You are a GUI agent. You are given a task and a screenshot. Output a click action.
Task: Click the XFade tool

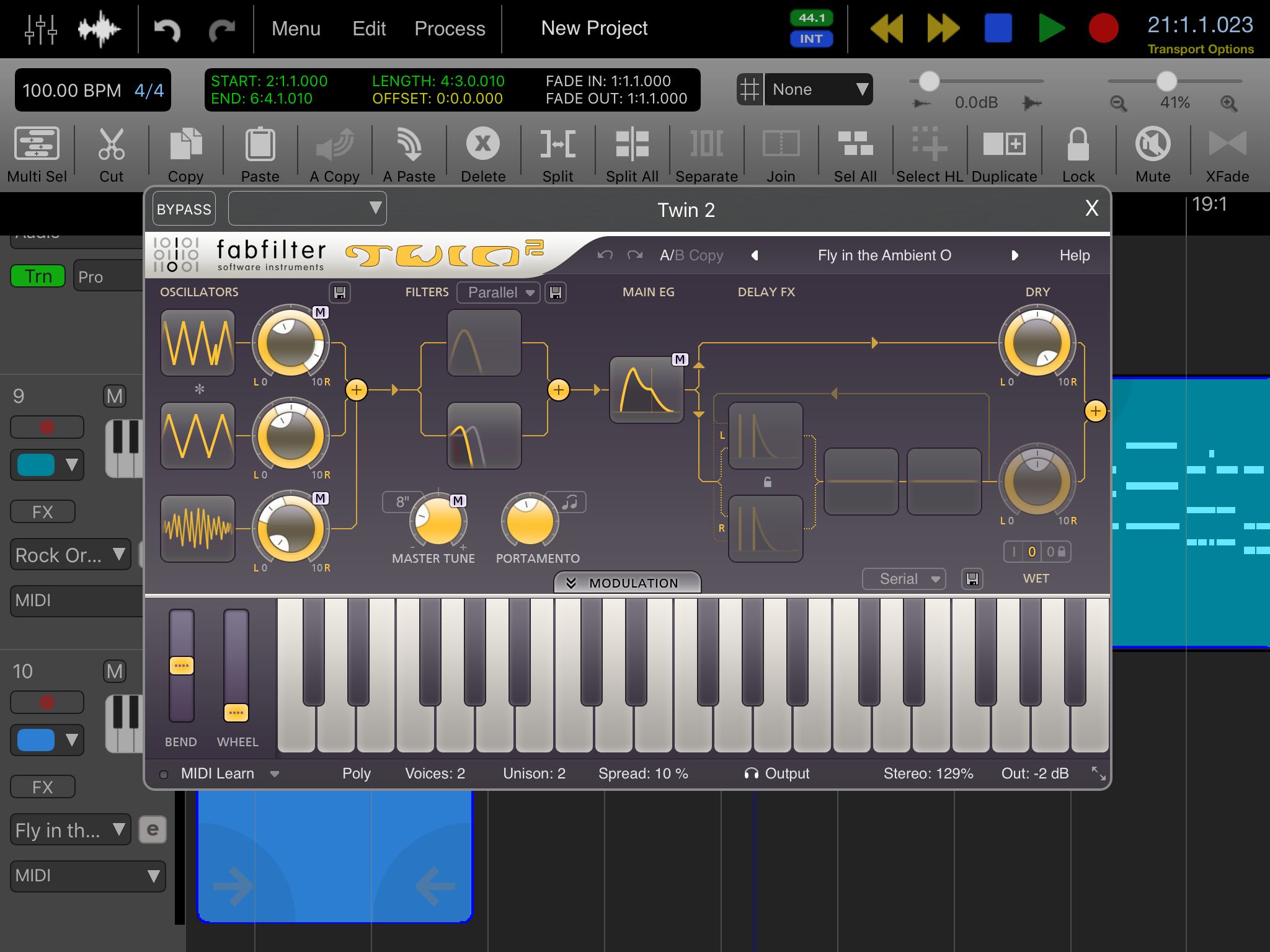(1227, 155)
